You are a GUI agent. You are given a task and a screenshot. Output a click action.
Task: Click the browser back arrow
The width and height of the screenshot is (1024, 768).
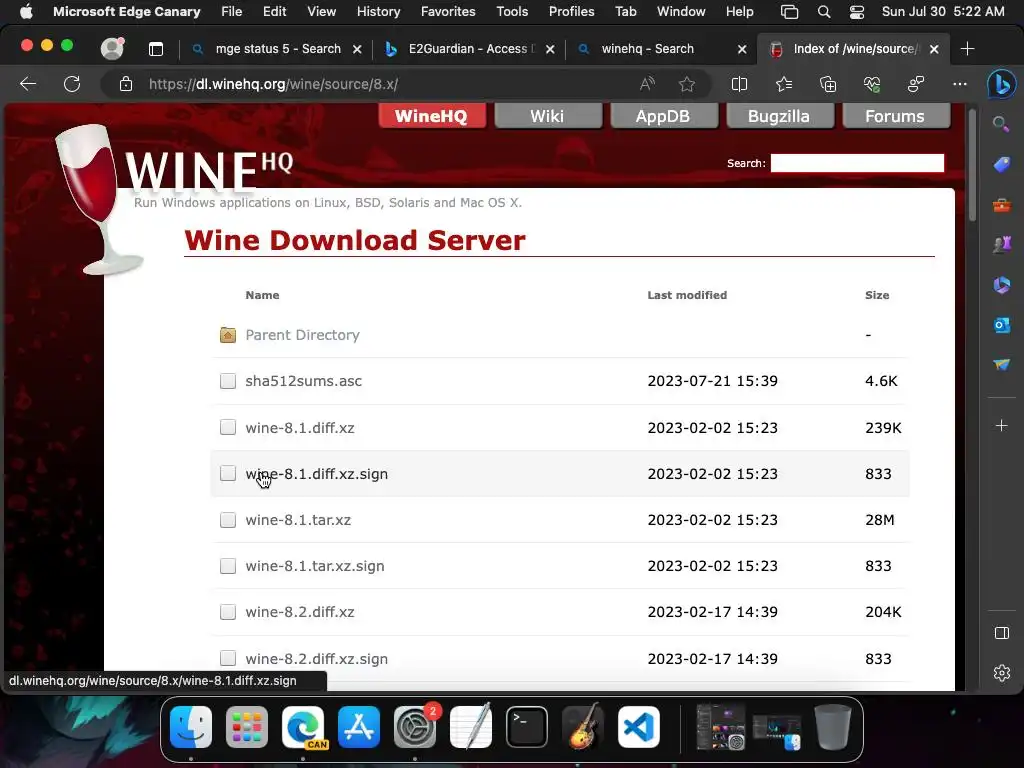coord(28,84)
